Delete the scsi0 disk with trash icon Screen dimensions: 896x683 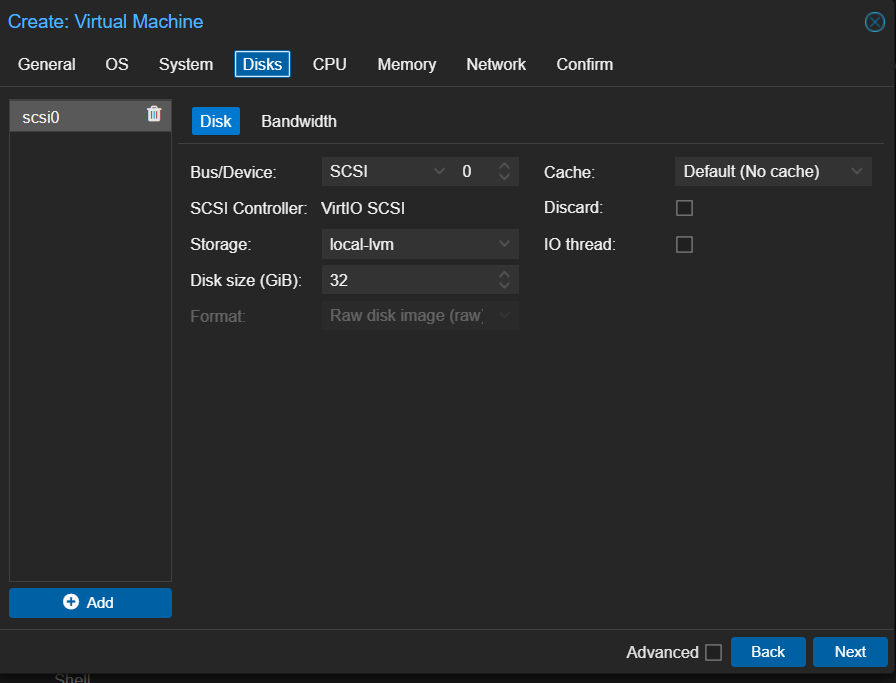click(x=154, y=114)
